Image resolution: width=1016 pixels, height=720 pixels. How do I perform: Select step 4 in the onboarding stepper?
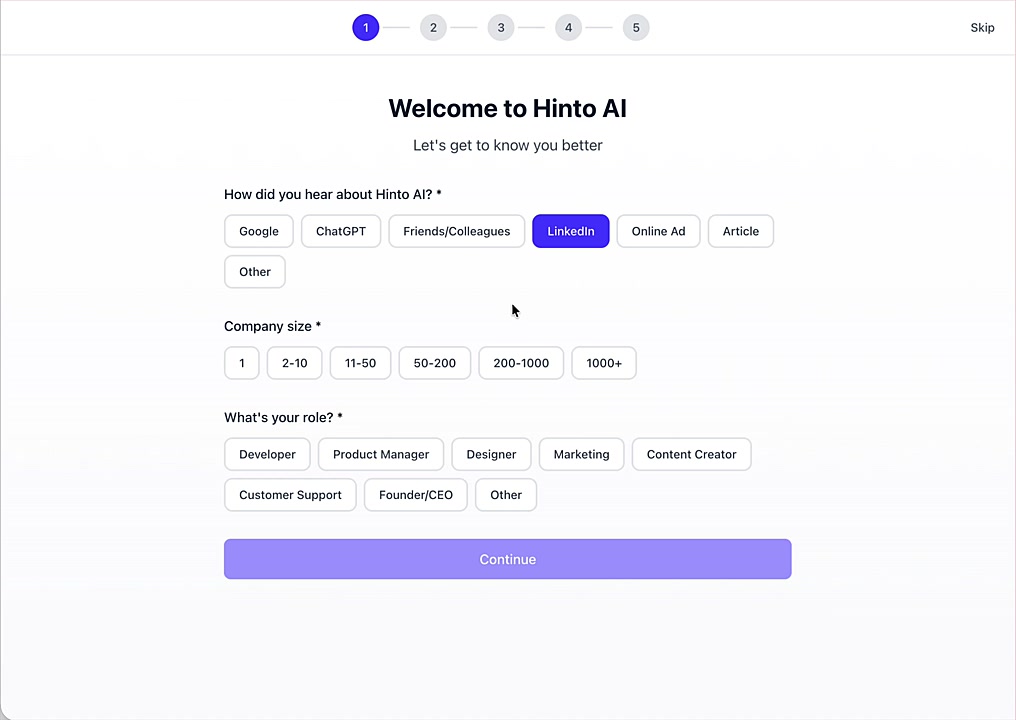pos(568,28)
